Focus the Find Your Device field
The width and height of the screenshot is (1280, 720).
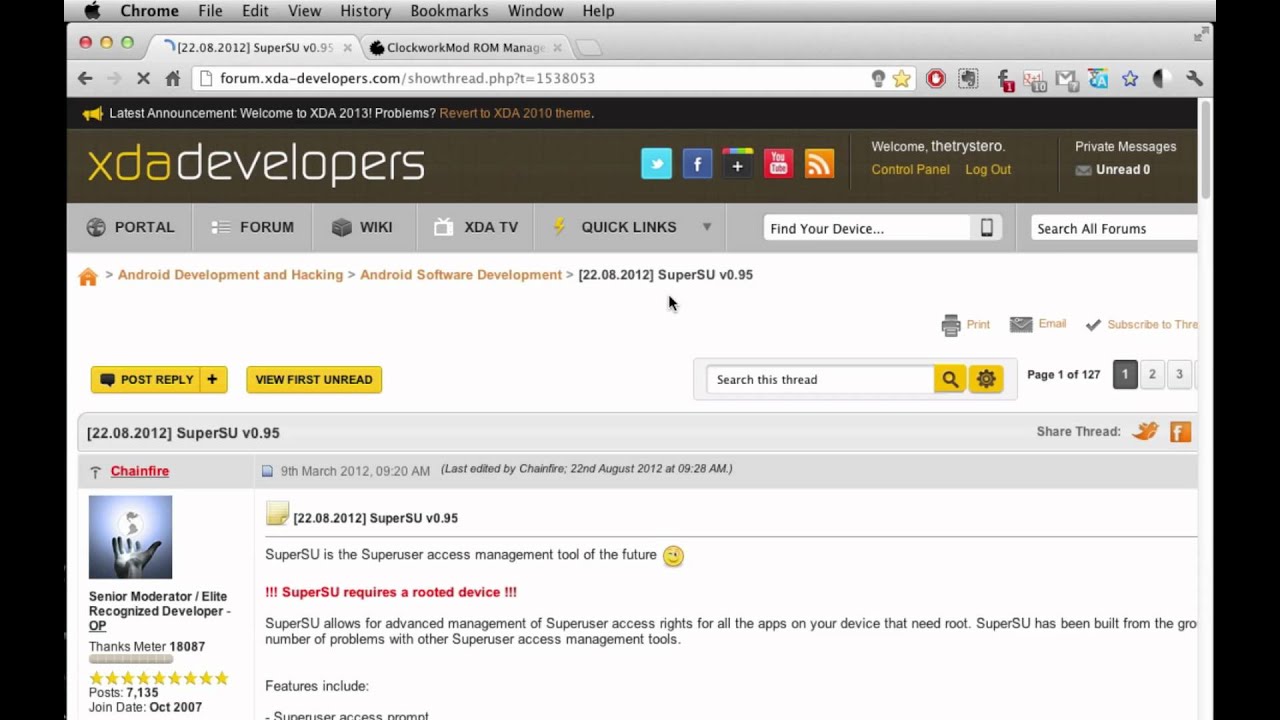pos(866,228)
